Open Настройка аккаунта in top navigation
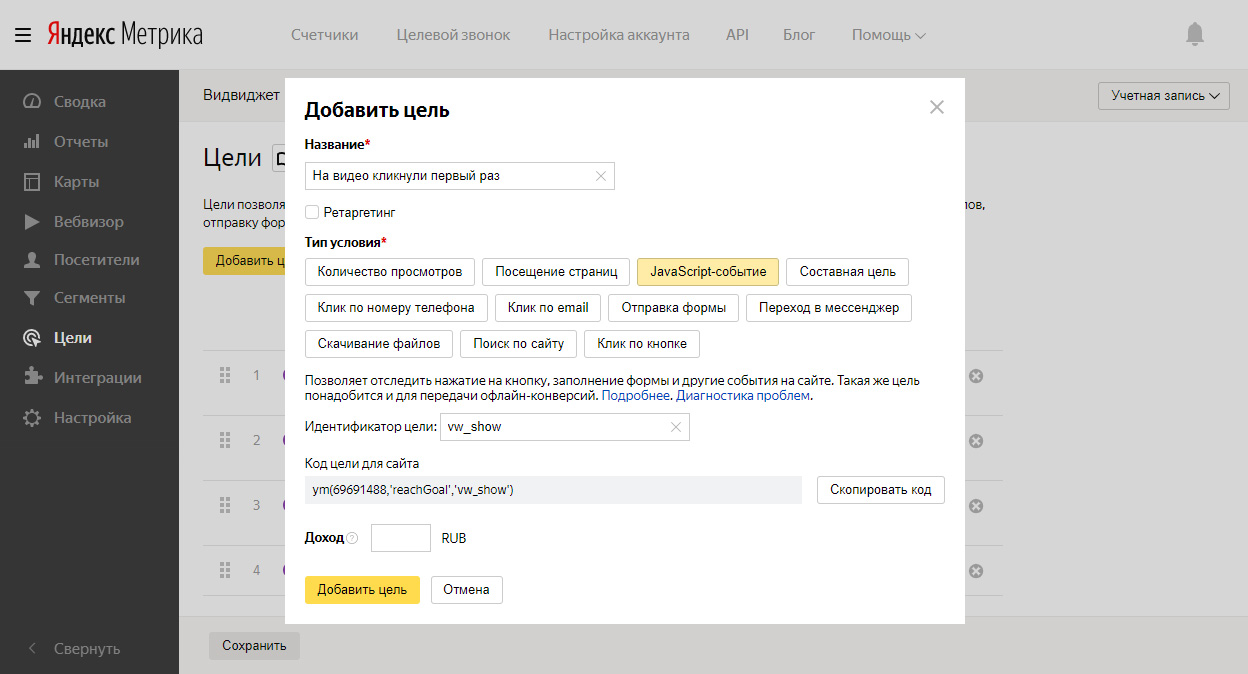Viewport: 1248px width, 674px height. click(619, 35)
